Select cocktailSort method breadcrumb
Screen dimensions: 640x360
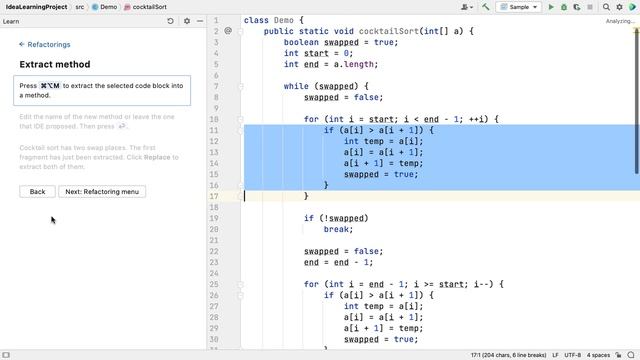click(x=145, y=7)
